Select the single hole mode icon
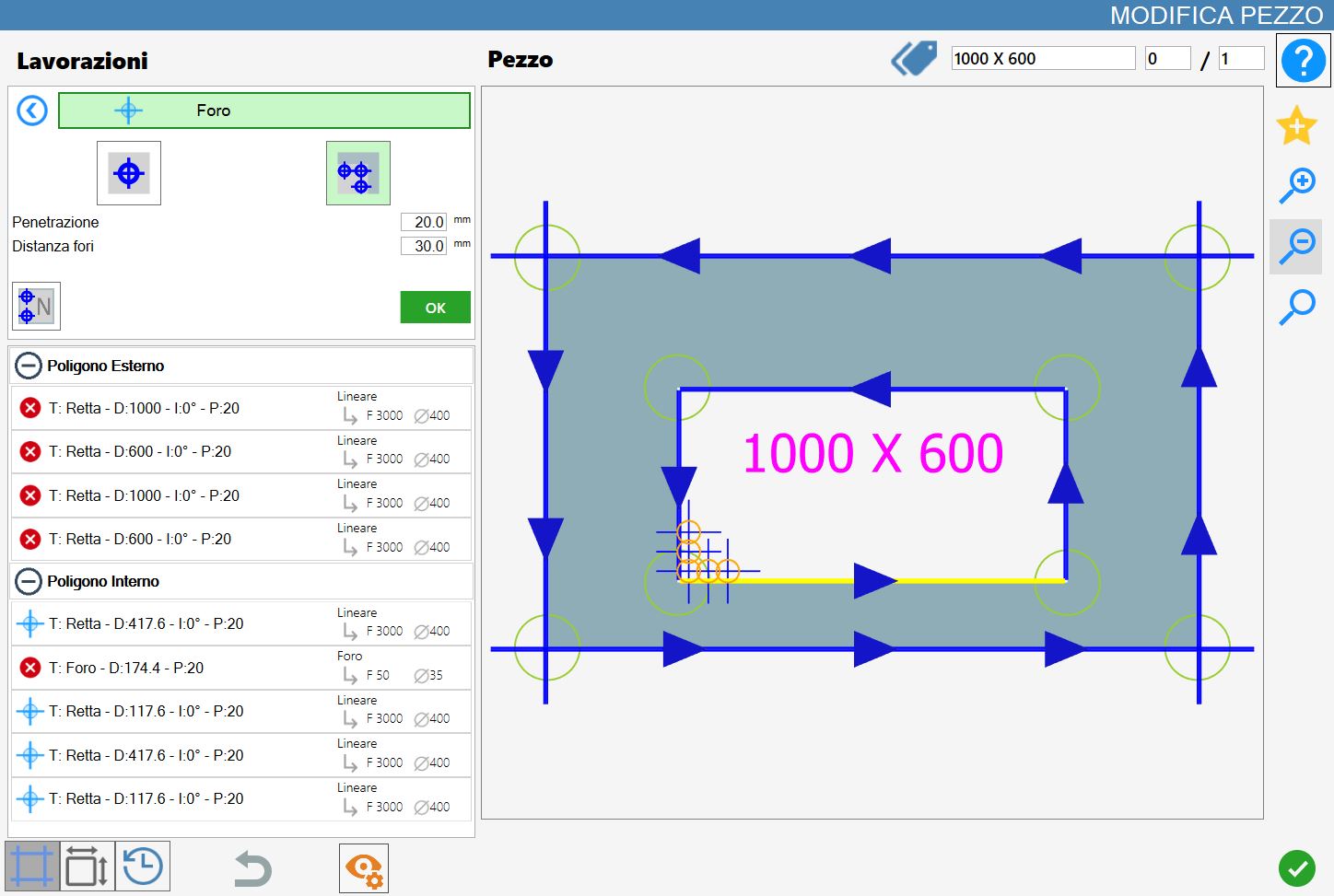Viewport: 1334px width, 896px height. (129, 173)
